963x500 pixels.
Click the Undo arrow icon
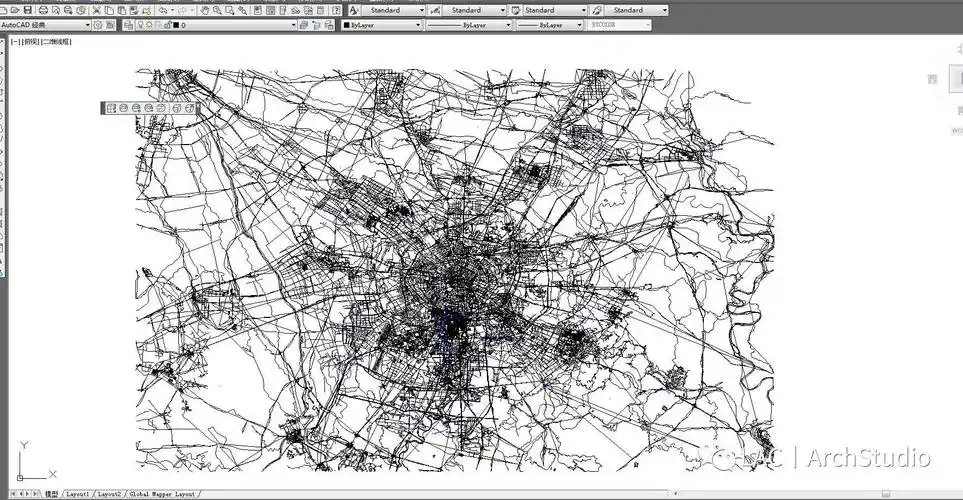(x=162, y=10)
